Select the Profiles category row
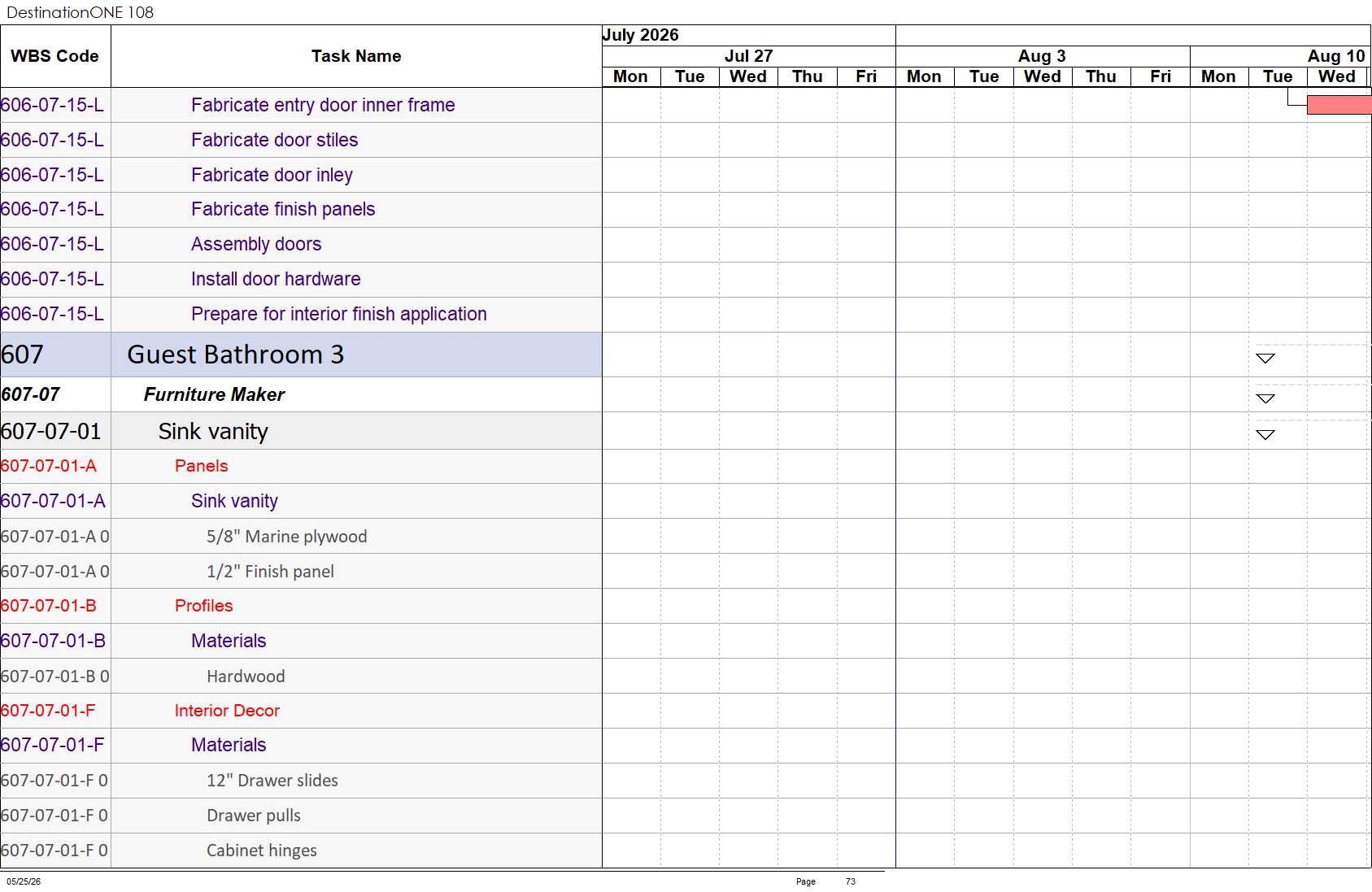 301,606
